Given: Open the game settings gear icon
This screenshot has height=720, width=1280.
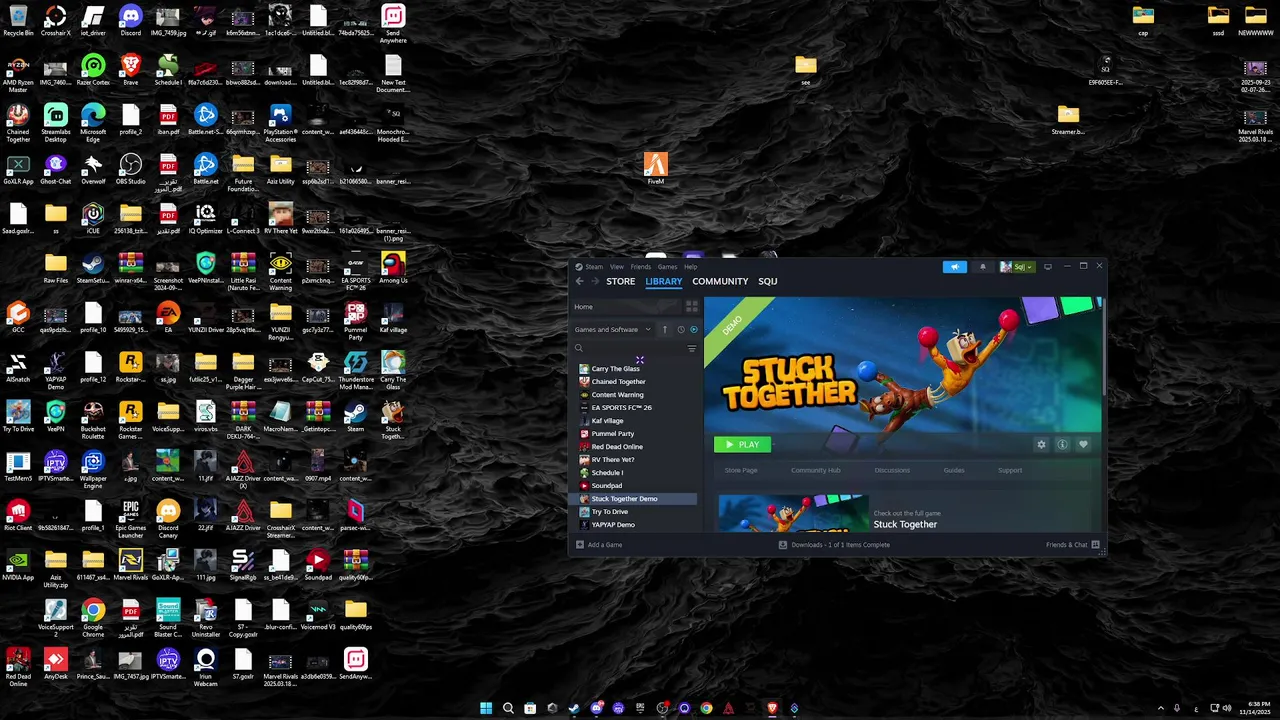Looking at the screenshot, I should [1041, 445].
